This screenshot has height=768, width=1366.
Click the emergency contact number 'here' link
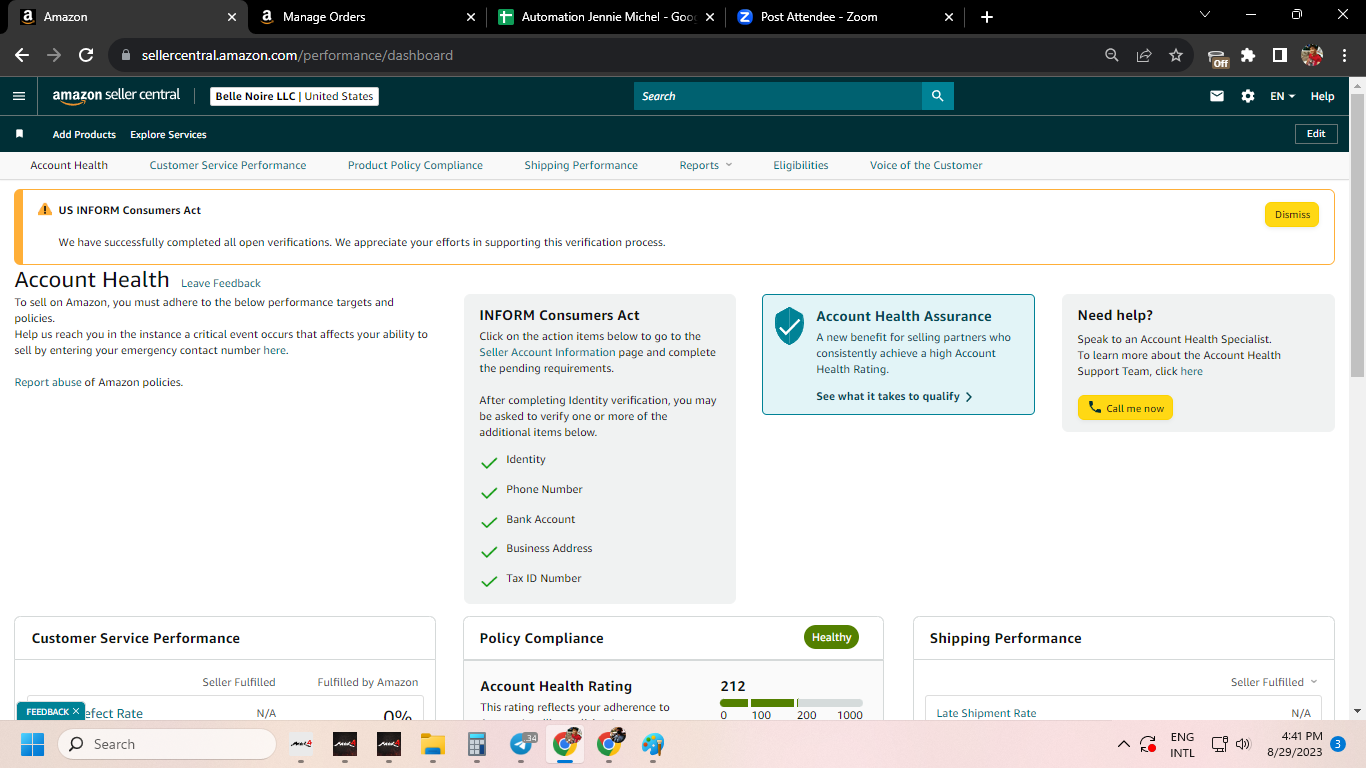[x=274, y=350]
